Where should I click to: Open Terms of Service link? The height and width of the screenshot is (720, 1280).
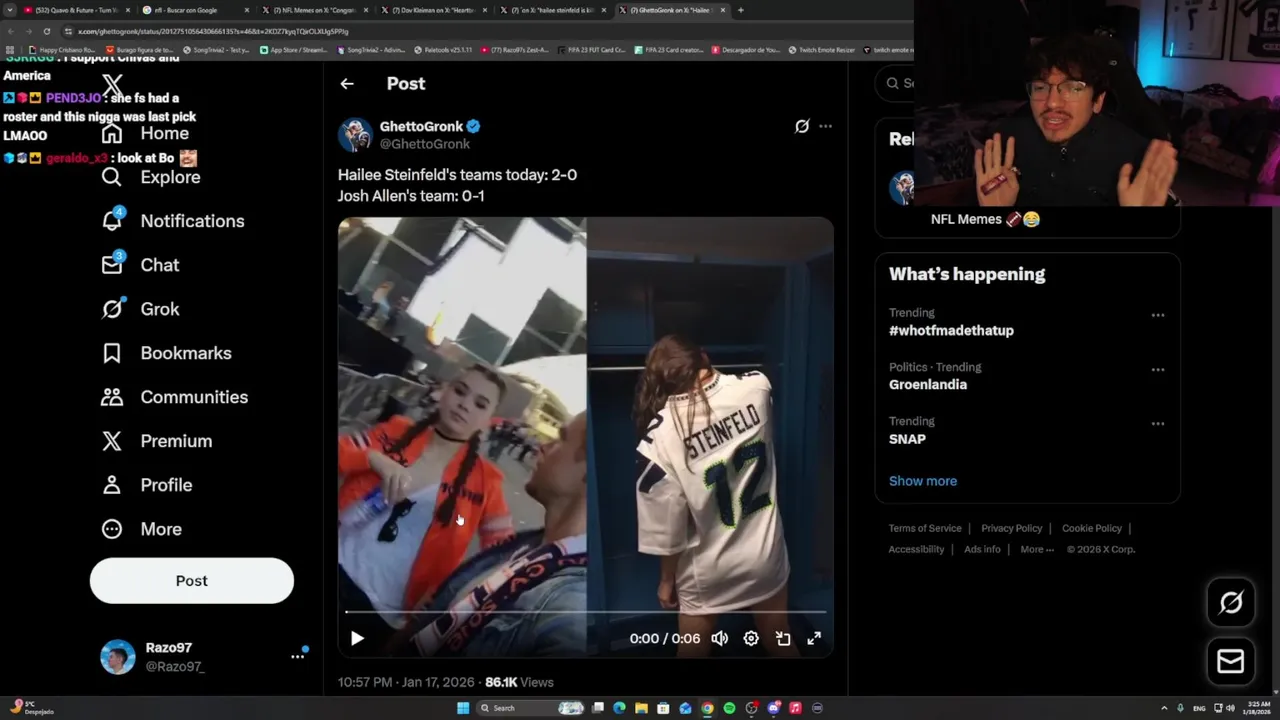coord(925,528)
